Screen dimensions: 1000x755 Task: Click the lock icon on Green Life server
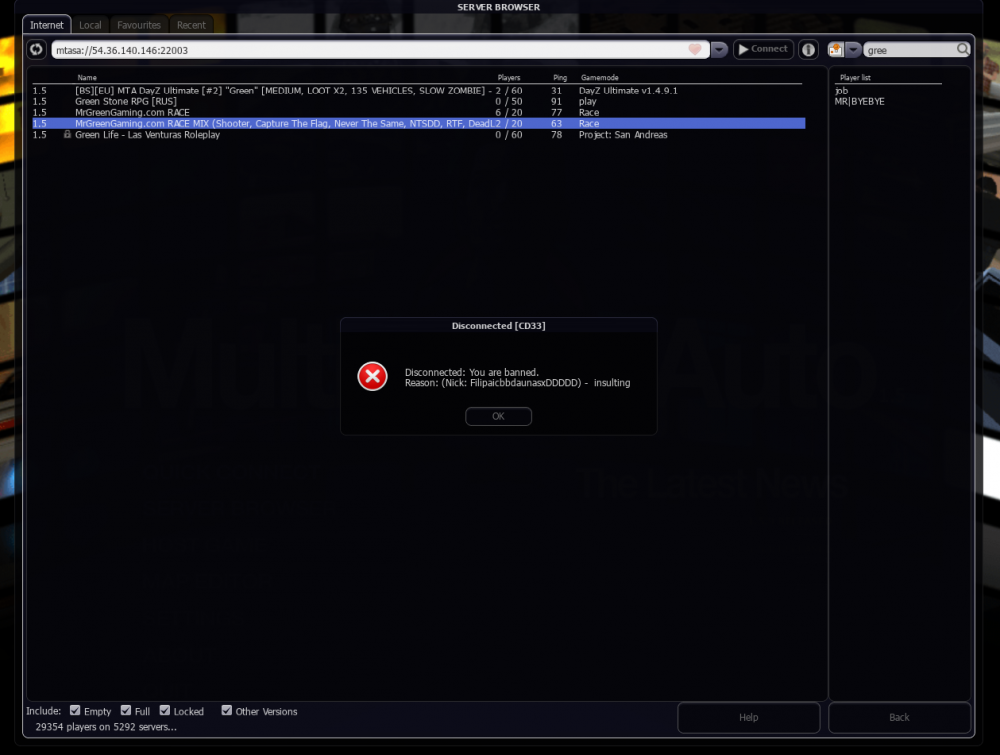(67, 135)
